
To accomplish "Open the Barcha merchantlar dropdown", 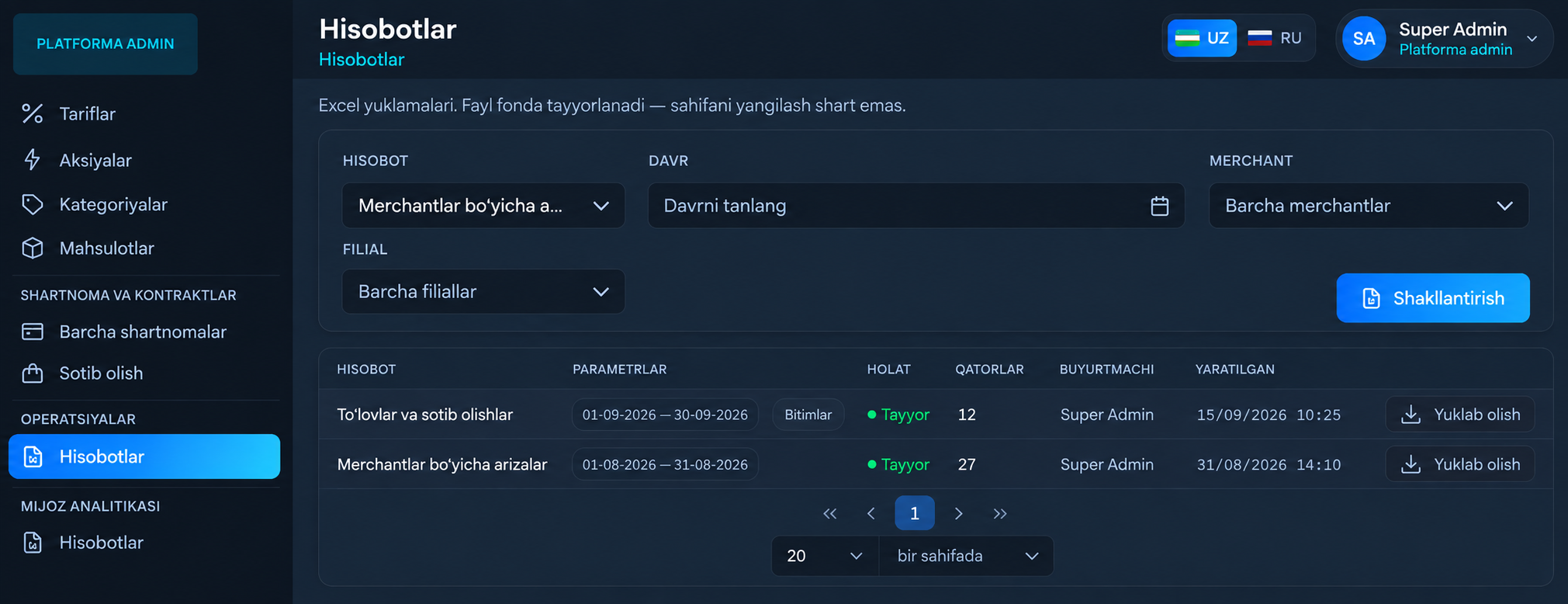I will click(1369, 206).
